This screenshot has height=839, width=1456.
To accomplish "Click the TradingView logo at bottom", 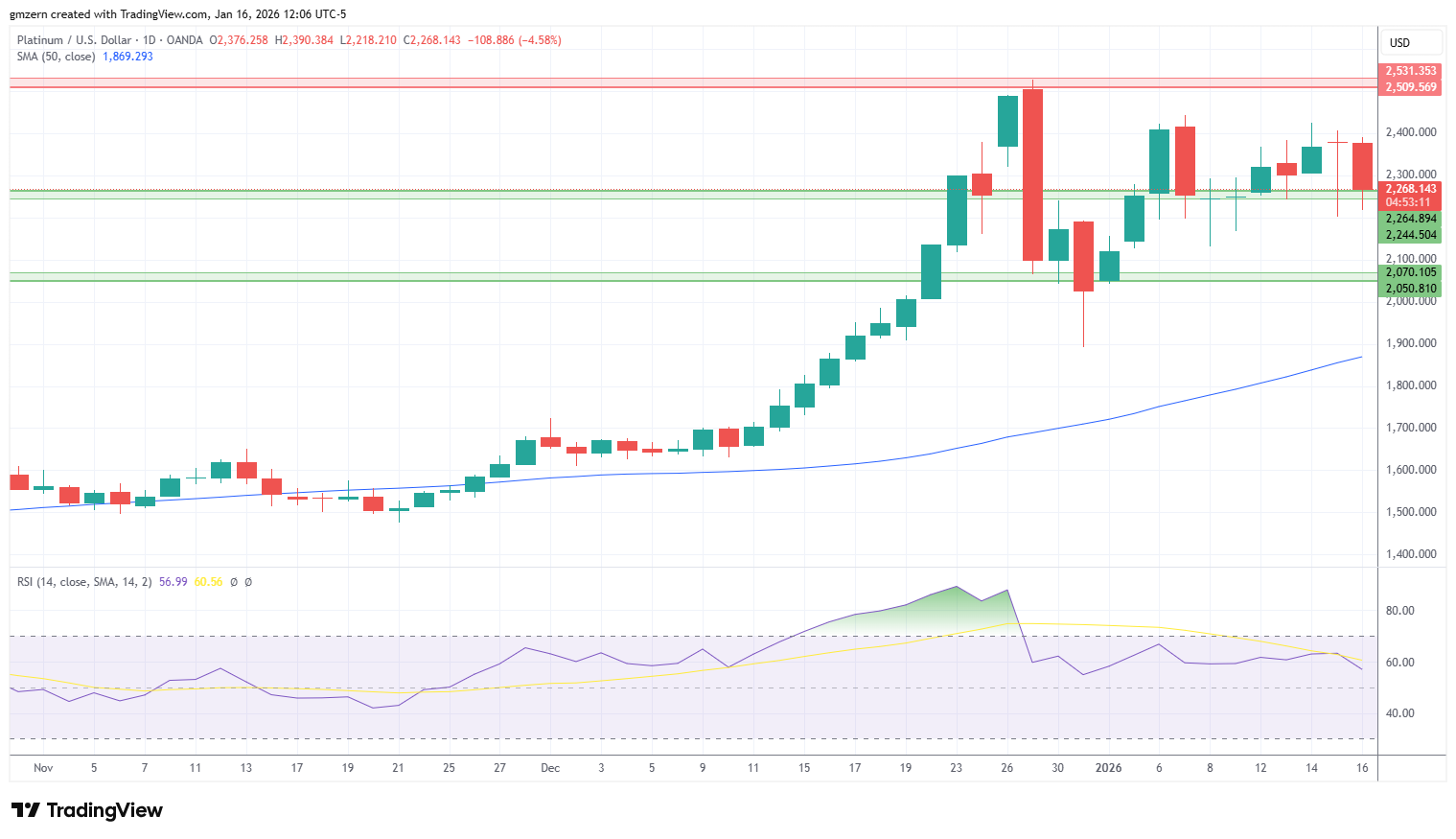I will tap(87, 810).
